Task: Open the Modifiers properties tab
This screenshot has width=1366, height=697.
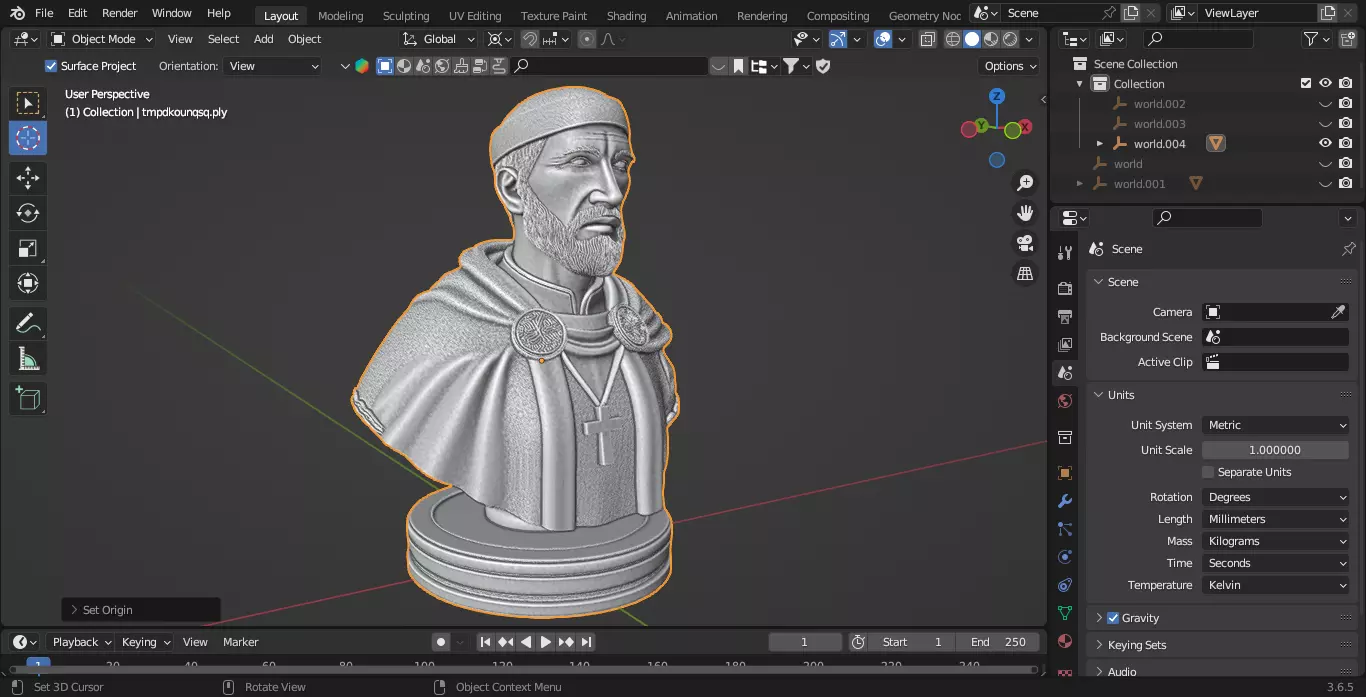Action: (x=1065, y=501)
